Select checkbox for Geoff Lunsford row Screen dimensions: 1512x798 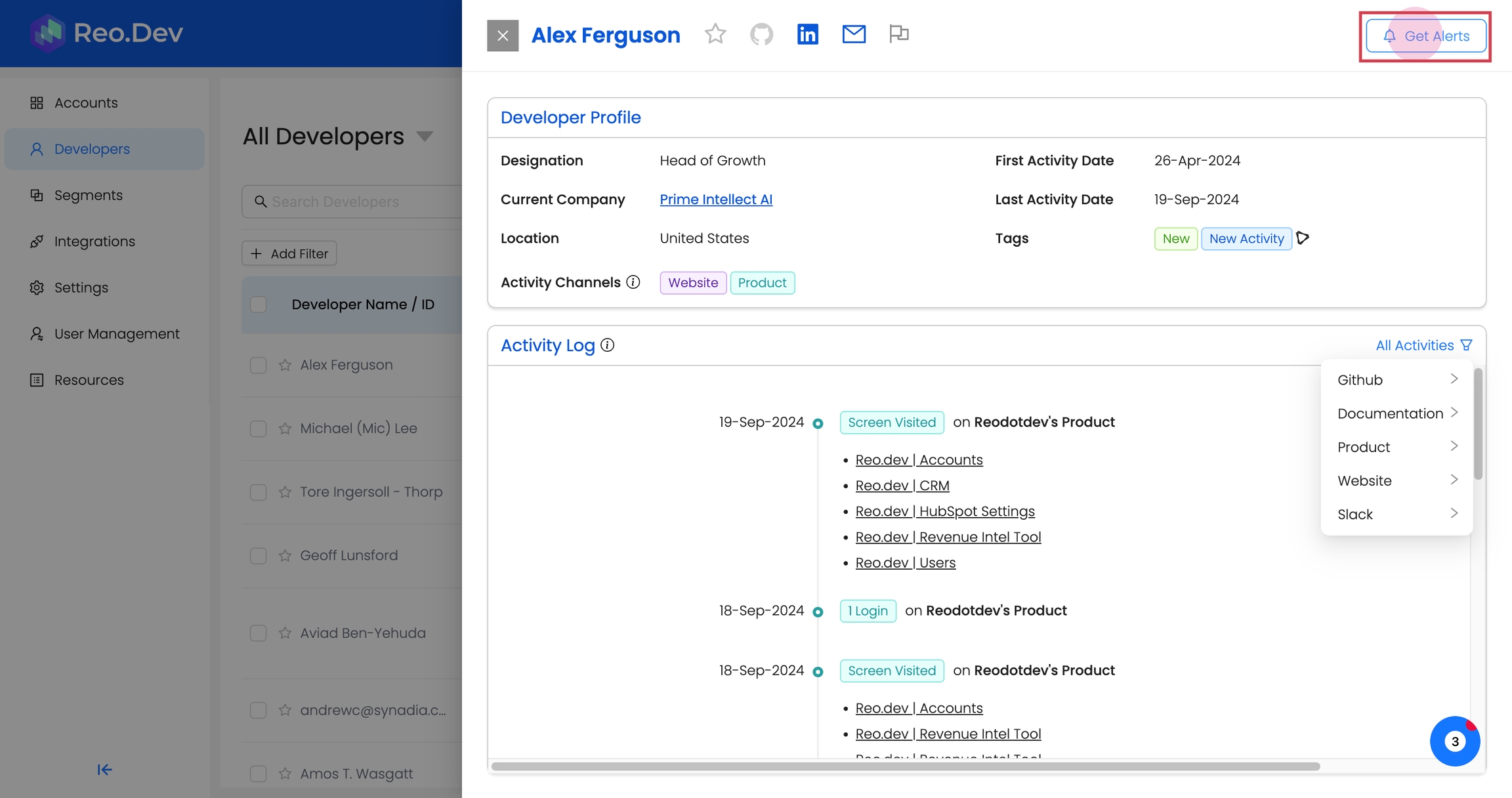pyautogui.click(x=259, y=556)
